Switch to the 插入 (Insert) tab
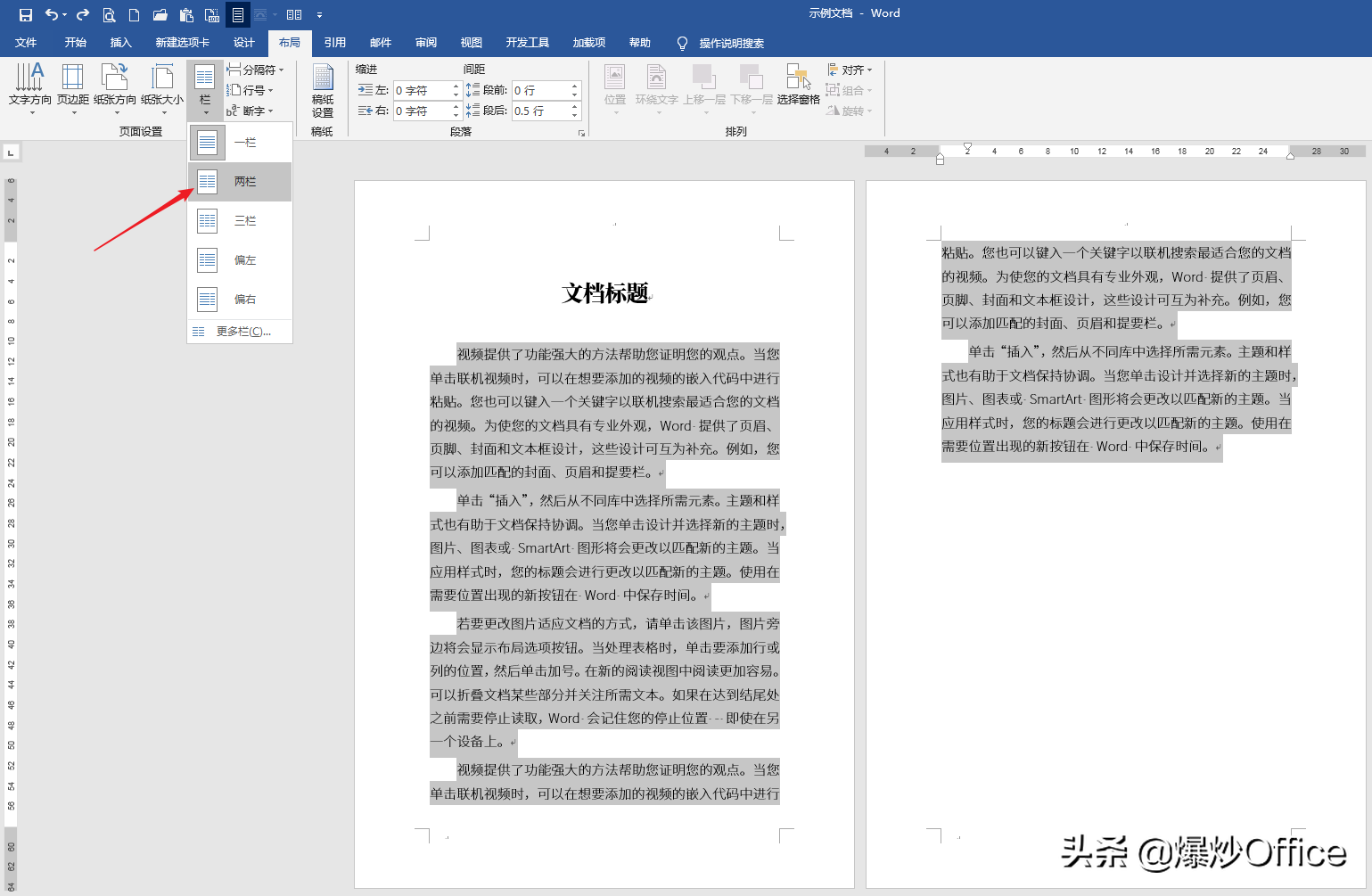 click(x=120, y=43)
